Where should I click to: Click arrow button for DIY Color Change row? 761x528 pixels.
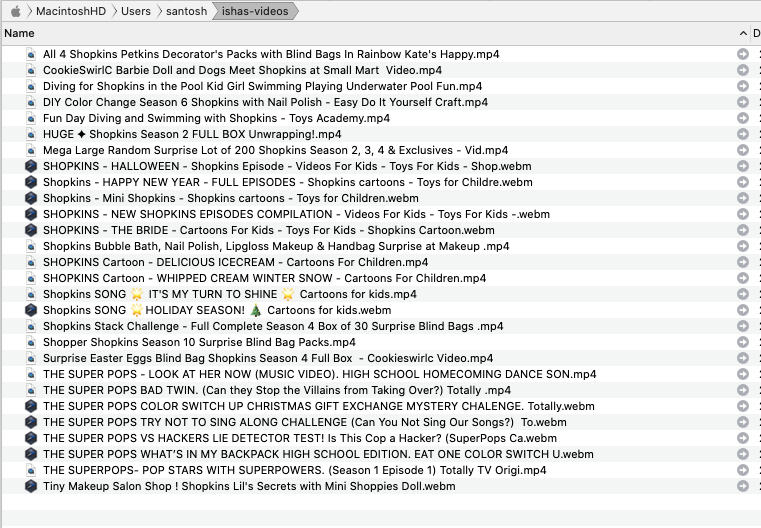click(x=743, y=102)
